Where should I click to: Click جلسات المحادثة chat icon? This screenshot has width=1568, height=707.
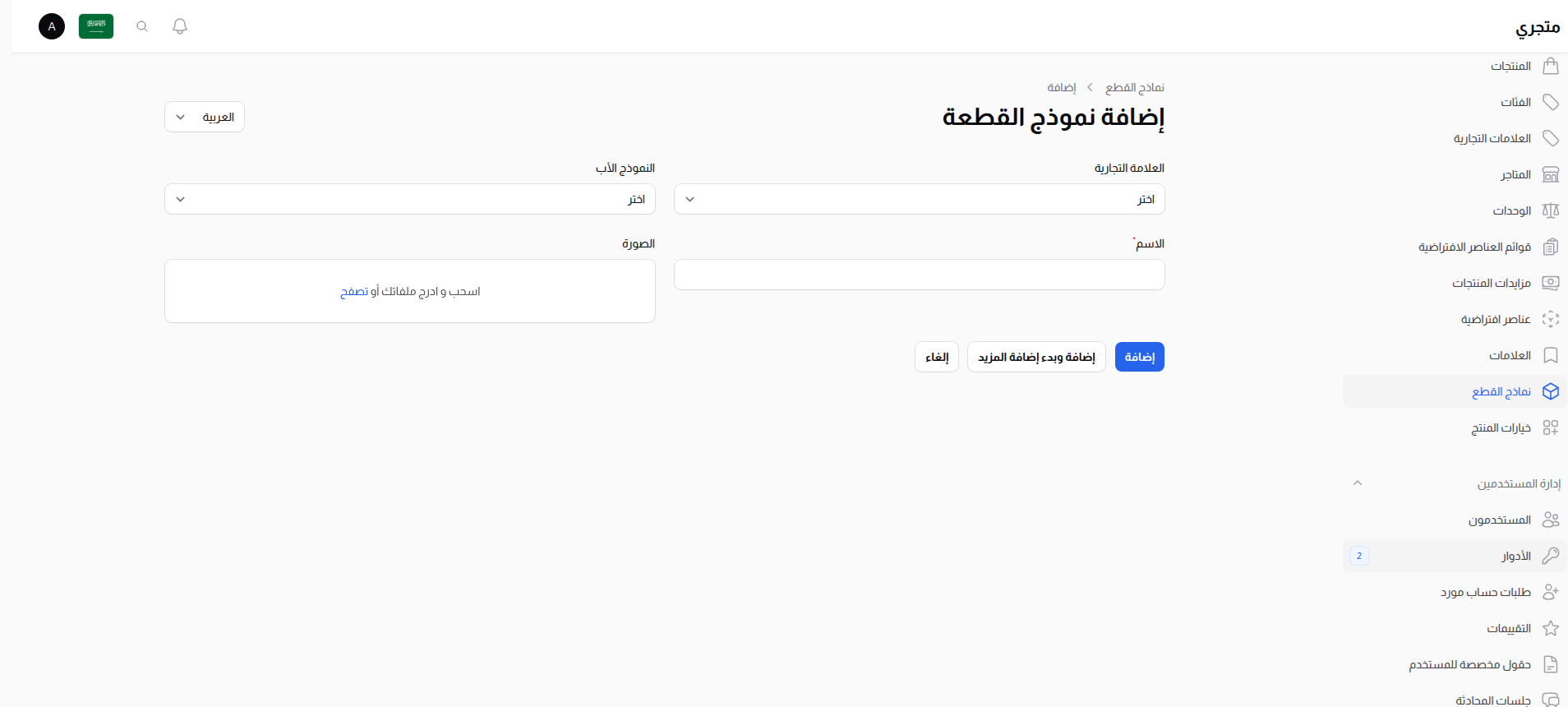coord(1551,700)
